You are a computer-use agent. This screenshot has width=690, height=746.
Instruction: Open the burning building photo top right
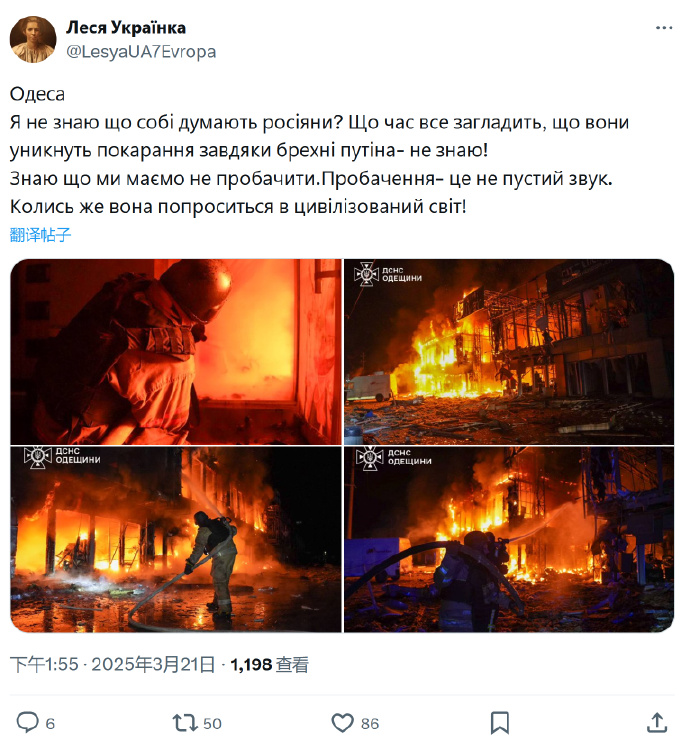(x=509, y=352)
